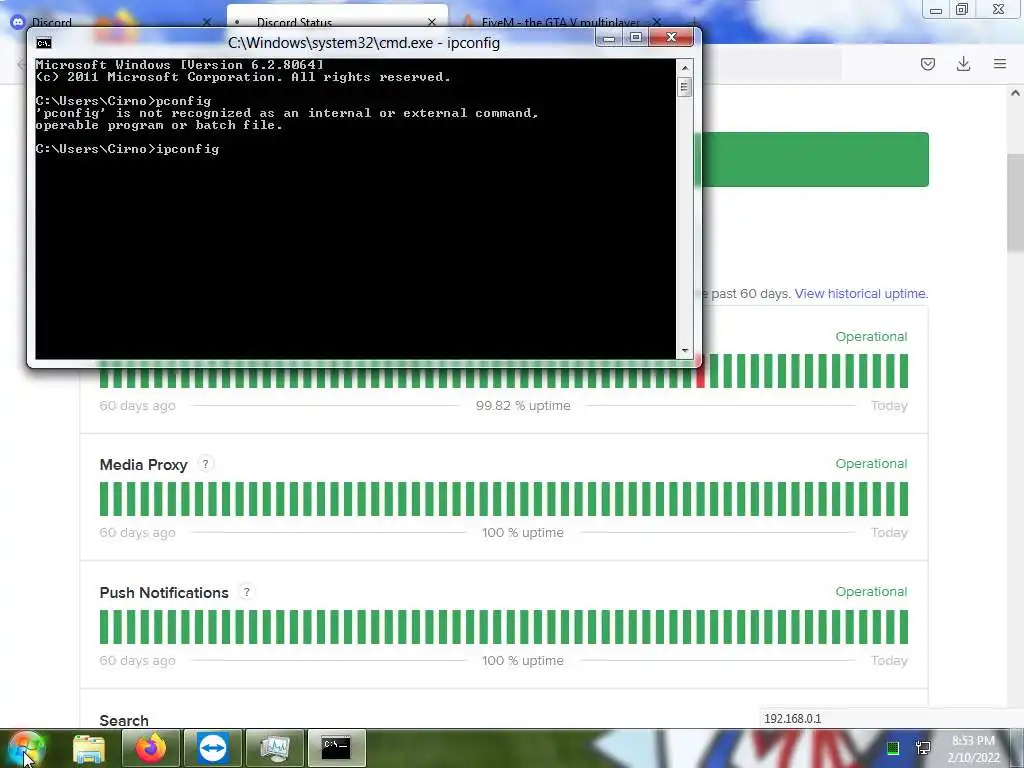Click Media Proxy's 60 days ago label
The height and width of the screenshot is (768, 1024).
coord(137,533)
